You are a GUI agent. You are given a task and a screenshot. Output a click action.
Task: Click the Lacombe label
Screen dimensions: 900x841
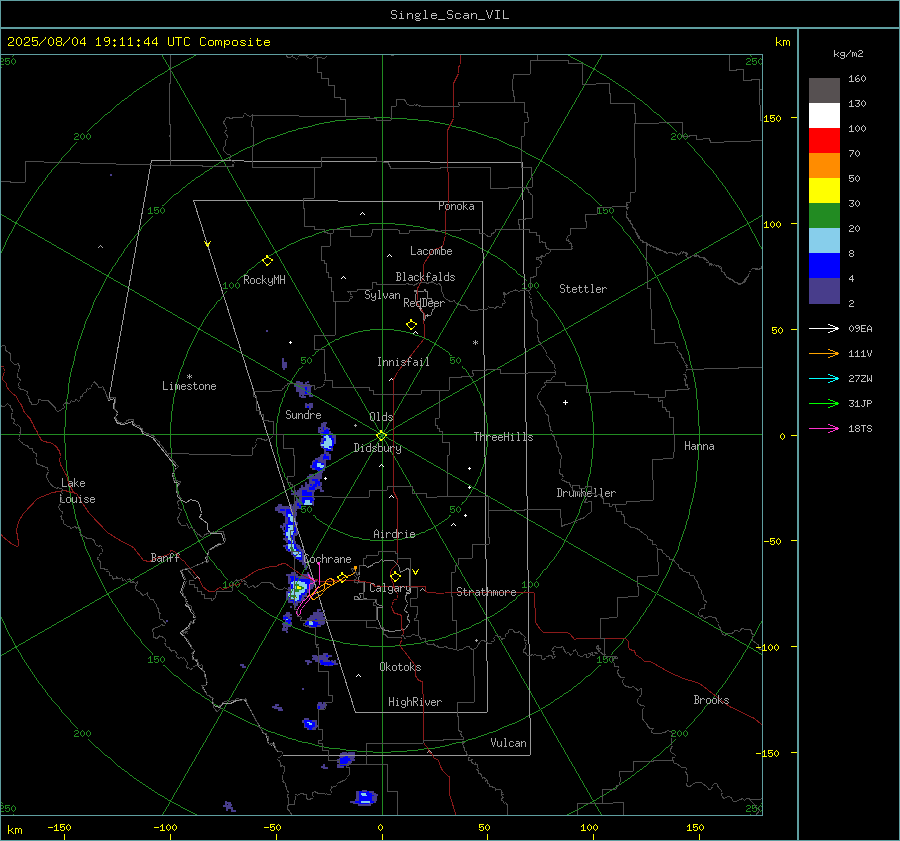tap(431, 251)
